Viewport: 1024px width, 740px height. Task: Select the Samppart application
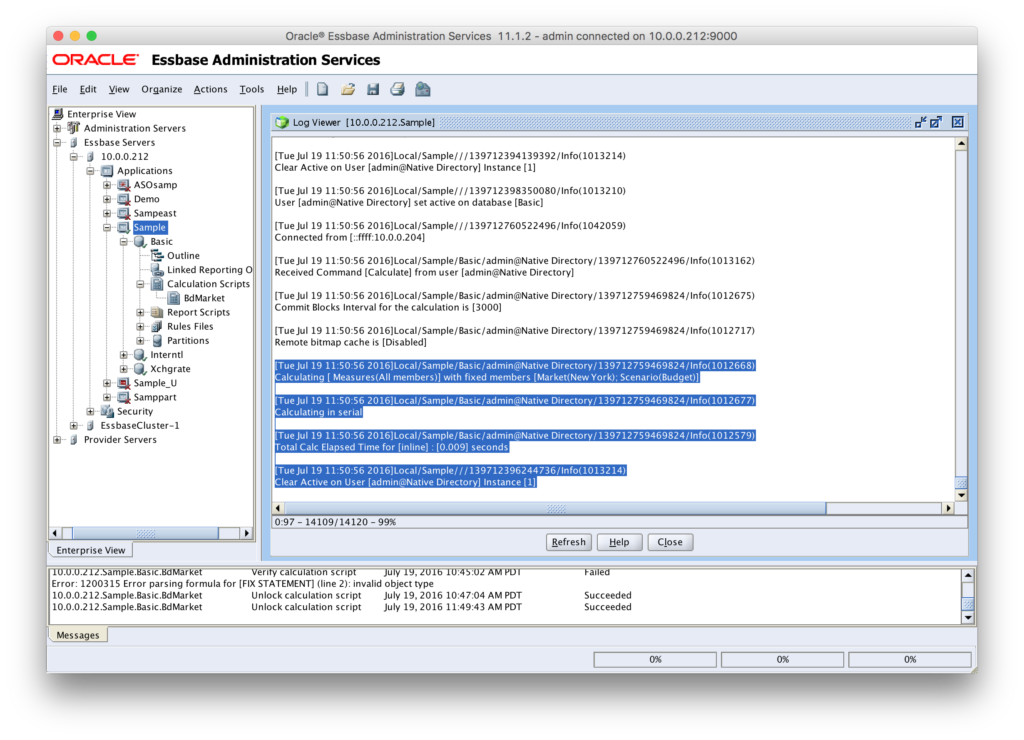pos(155,397)
